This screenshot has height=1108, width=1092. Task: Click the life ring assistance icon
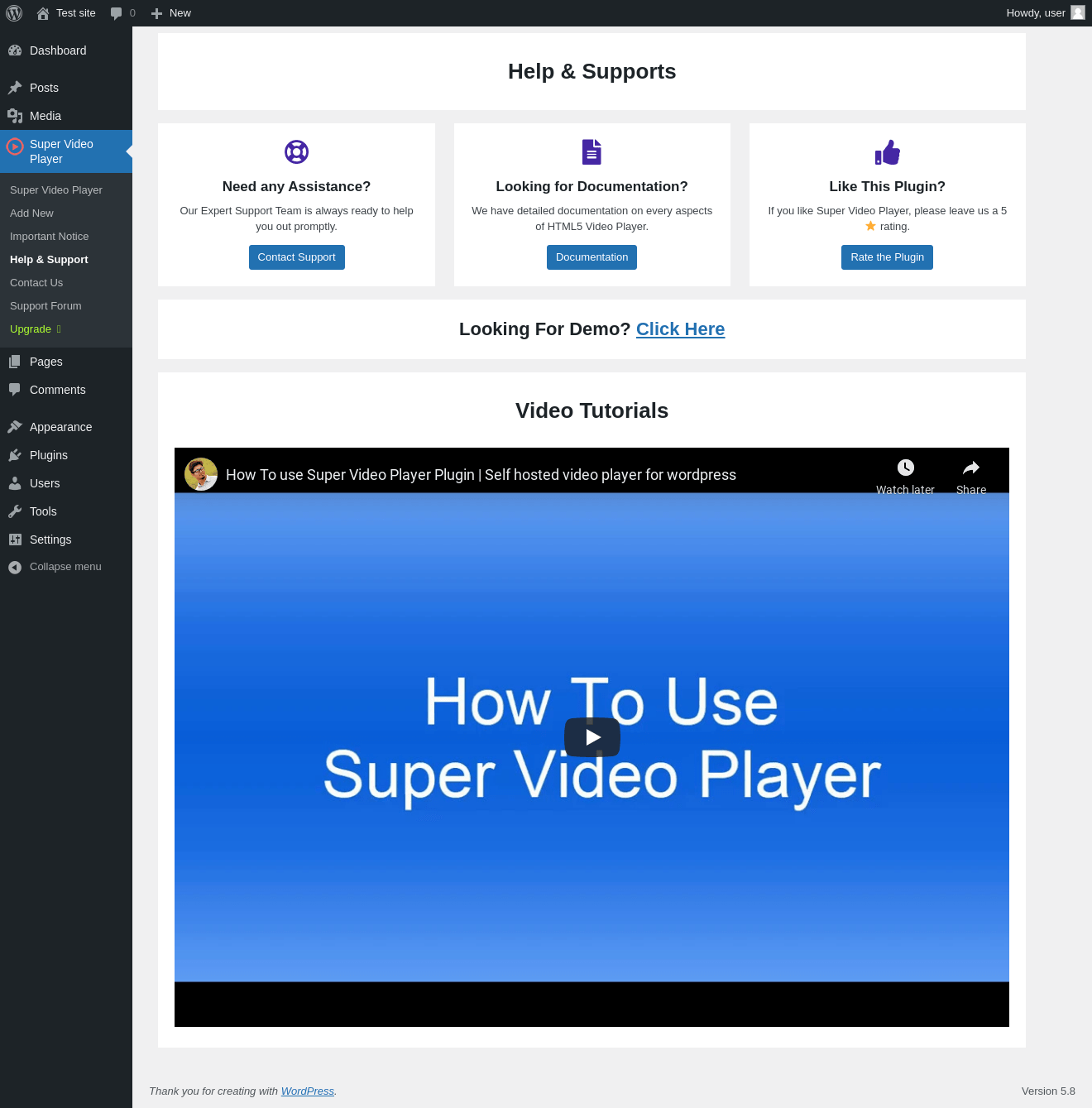click(296, 151)
